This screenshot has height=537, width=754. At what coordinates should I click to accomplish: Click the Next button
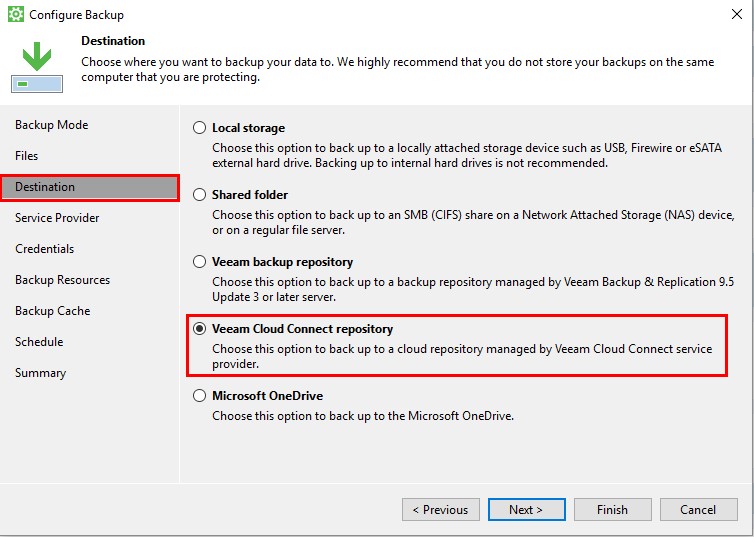[527, 510]
